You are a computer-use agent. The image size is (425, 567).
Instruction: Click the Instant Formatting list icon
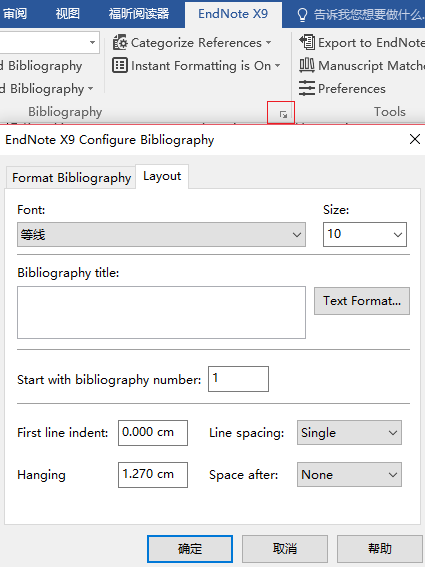pyautogui.click(x=120, y=66)
